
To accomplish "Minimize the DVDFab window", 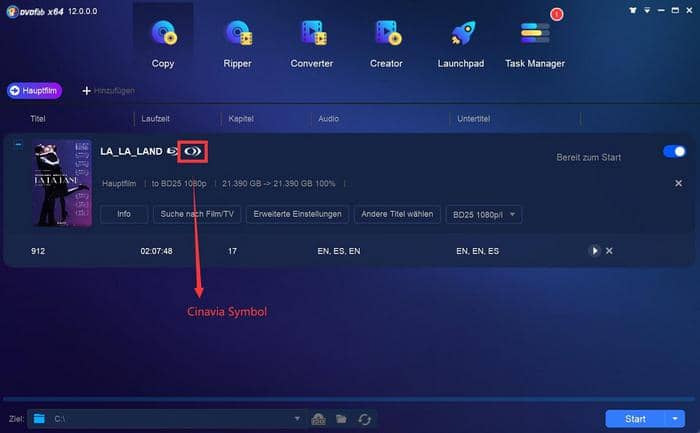I will pyautogui.click(x=661, y=10).
